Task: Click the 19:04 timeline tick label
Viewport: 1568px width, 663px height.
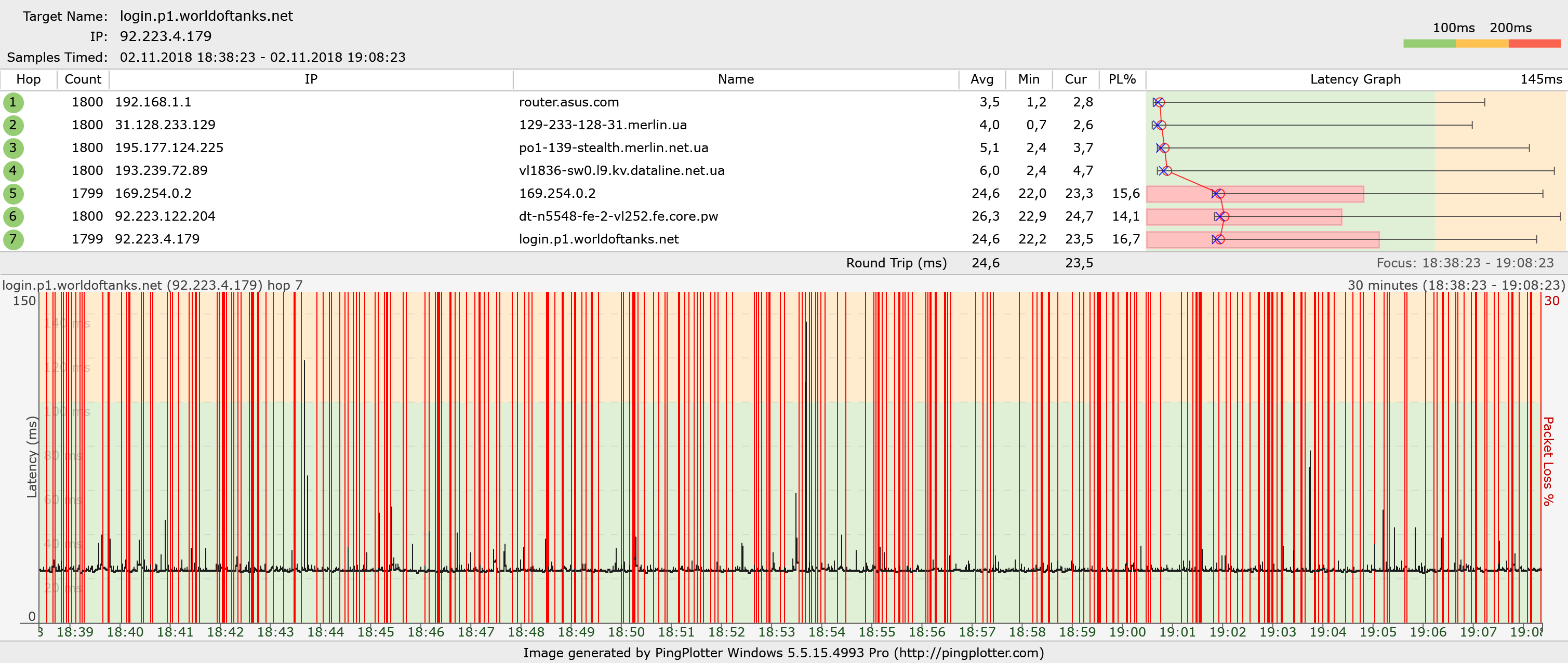Action: click(1327, 632)
